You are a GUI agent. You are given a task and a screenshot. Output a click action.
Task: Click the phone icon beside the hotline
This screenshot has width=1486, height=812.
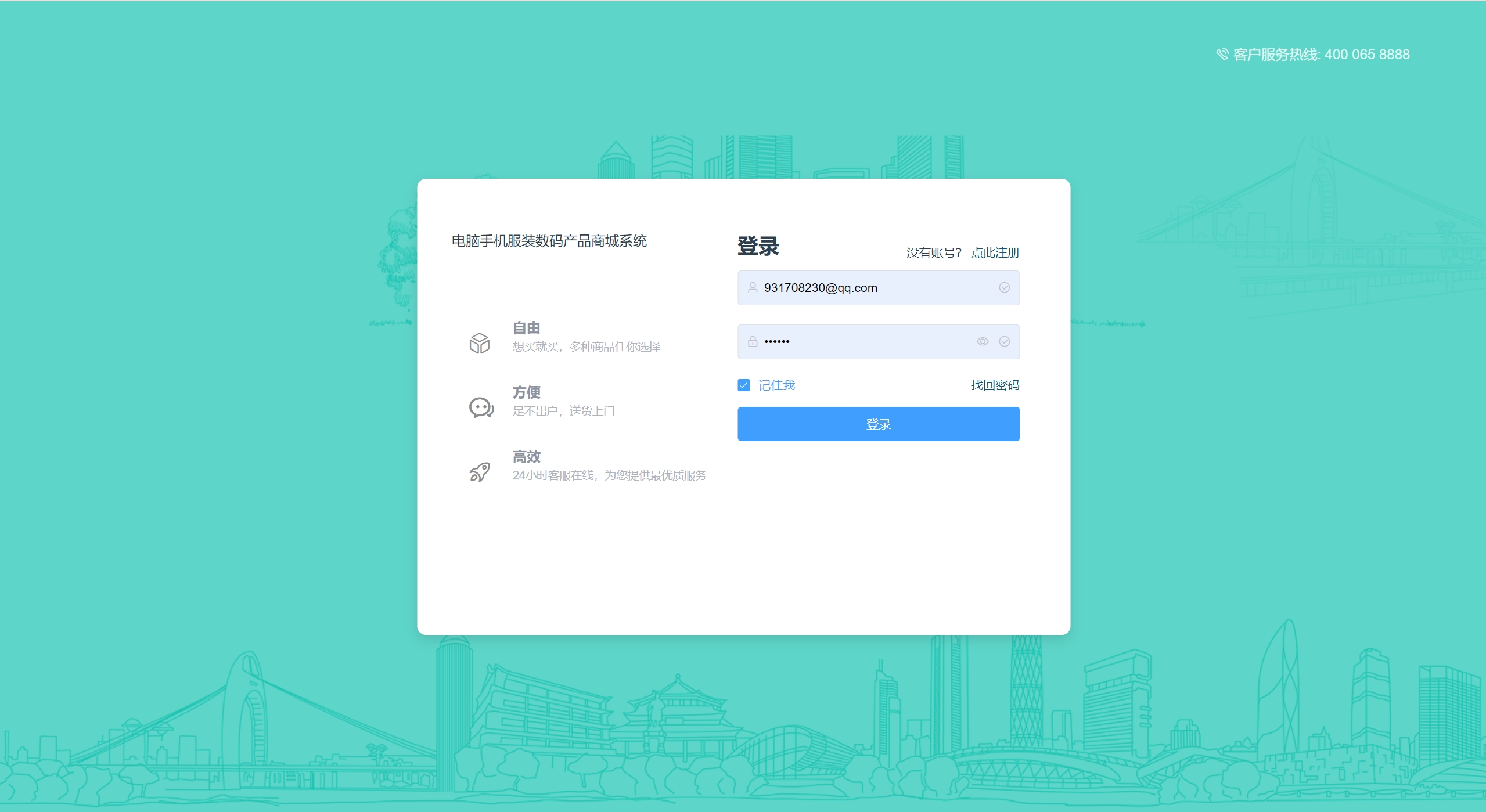click(x=1222, y=54)
